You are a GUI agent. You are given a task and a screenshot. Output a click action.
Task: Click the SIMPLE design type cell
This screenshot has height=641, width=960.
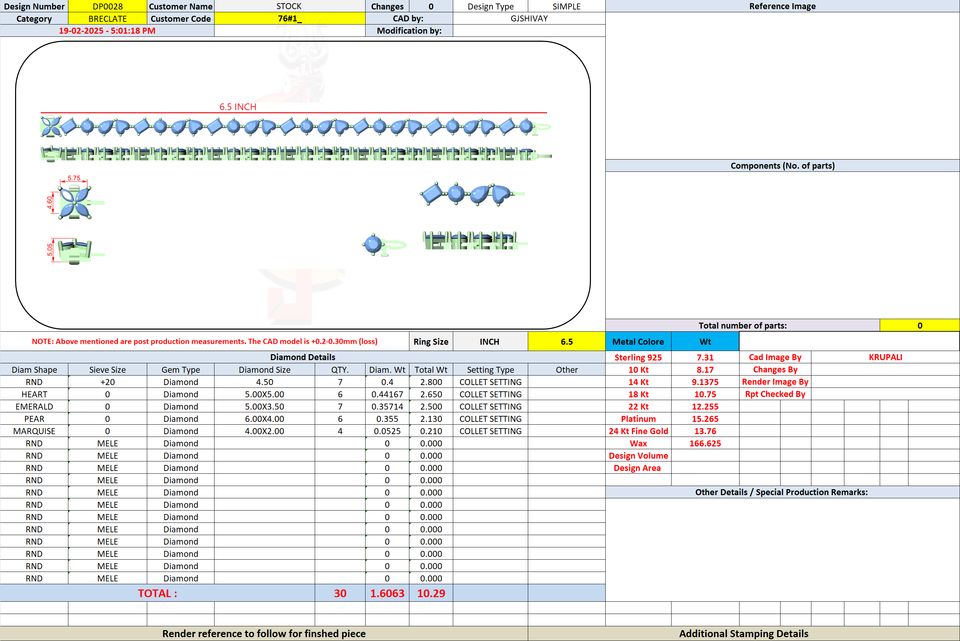tap(566, 6)
